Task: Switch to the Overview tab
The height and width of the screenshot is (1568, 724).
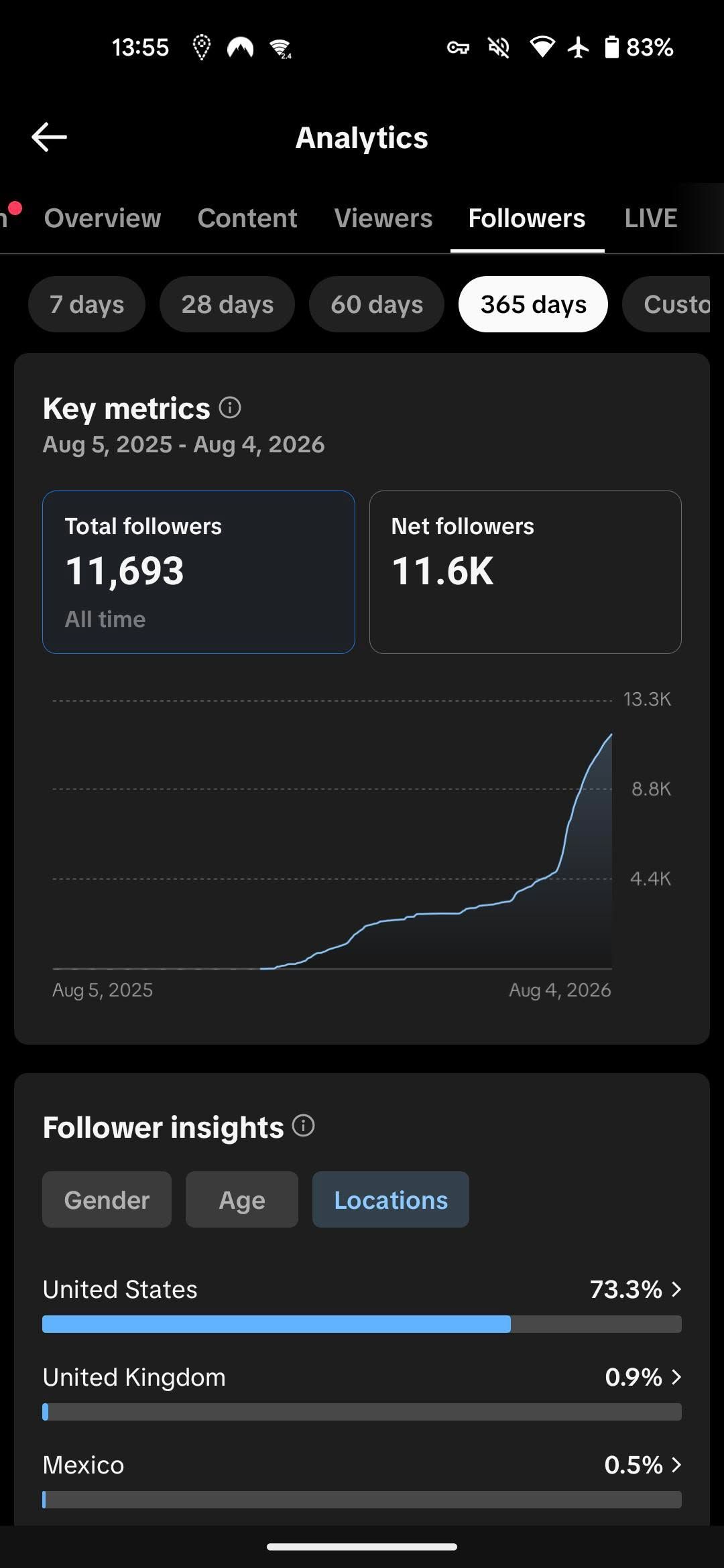Action: click(103, 218)
